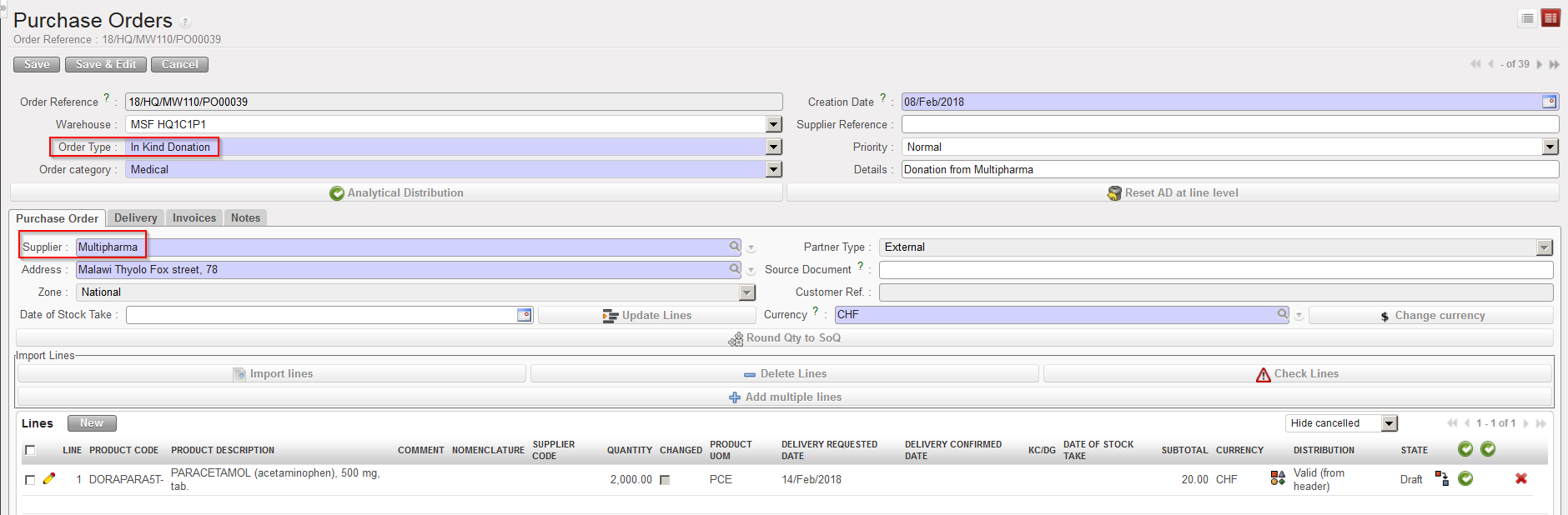The image size is (1568, 515).
Task: Switch to form view icon at top right
Action: [1550, 18]
